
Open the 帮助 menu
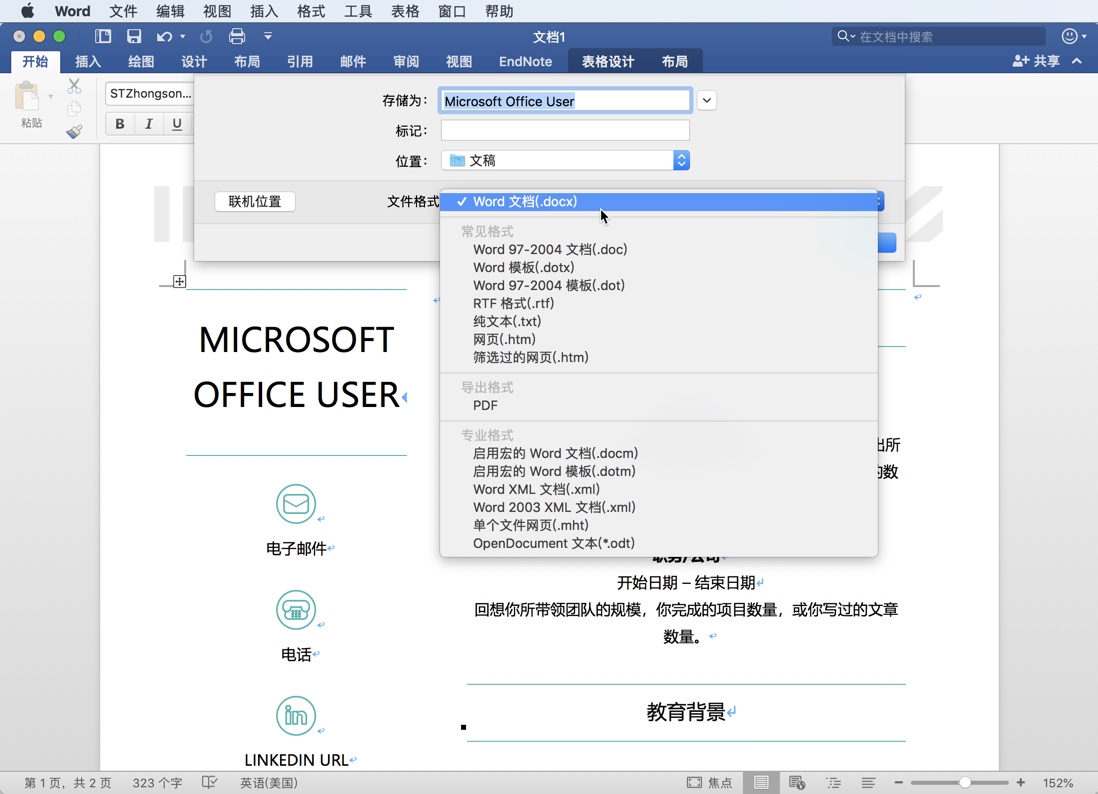click(499, 11)
